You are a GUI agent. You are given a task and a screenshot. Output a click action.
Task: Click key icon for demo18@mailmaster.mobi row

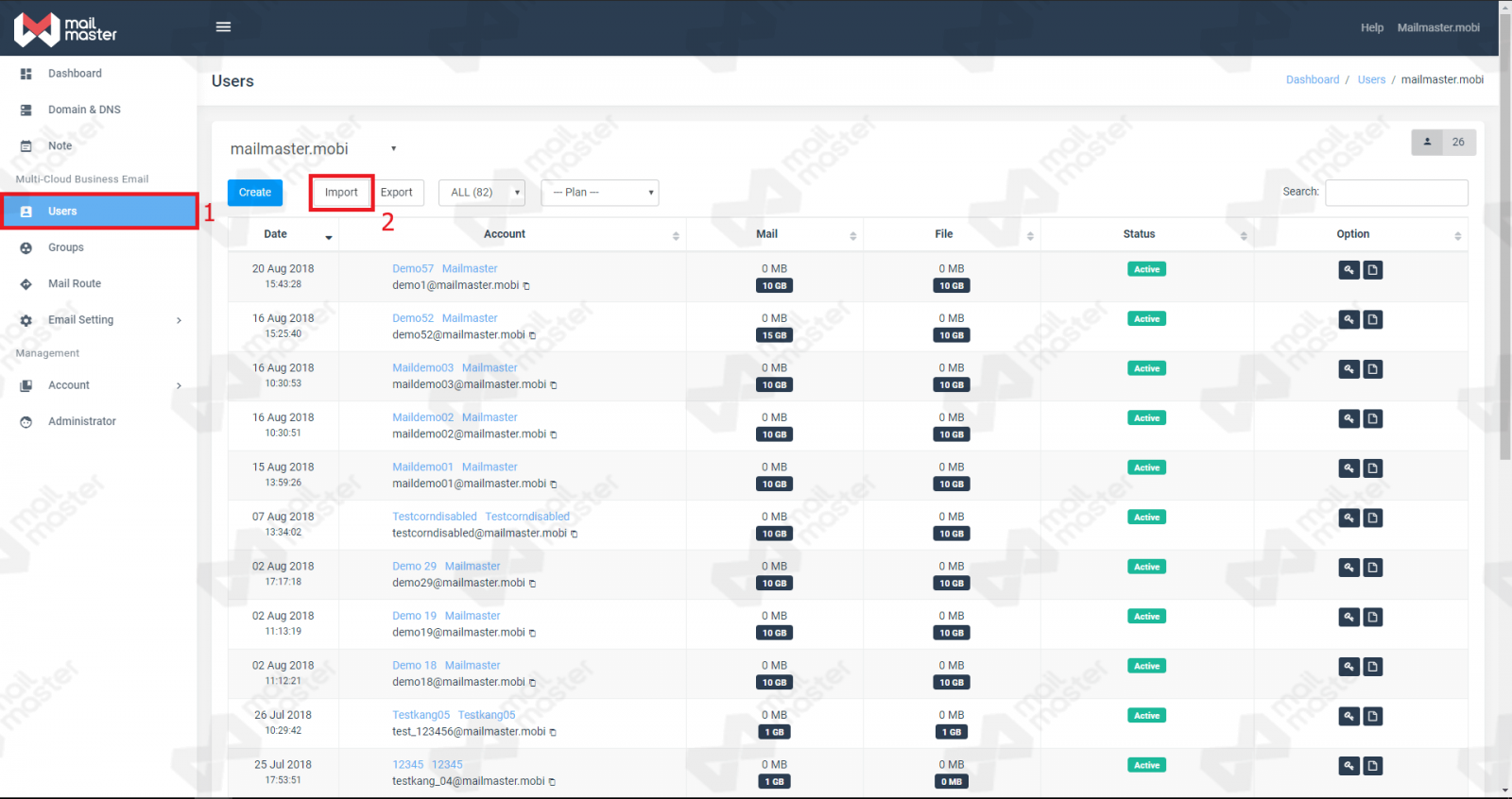pos(1349,667)
